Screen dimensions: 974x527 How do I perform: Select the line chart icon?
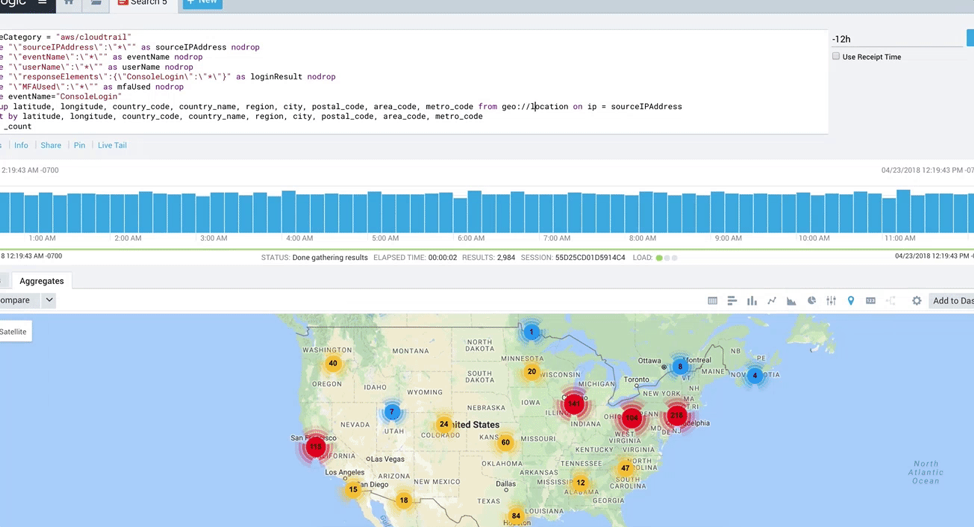772,301
